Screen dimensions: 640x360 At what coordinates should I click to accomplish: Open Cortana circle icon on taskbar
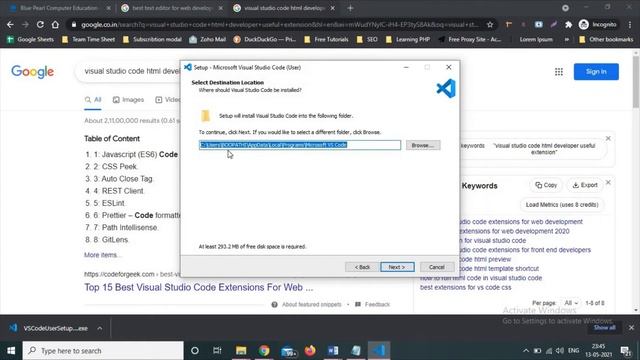click(195, 351)
